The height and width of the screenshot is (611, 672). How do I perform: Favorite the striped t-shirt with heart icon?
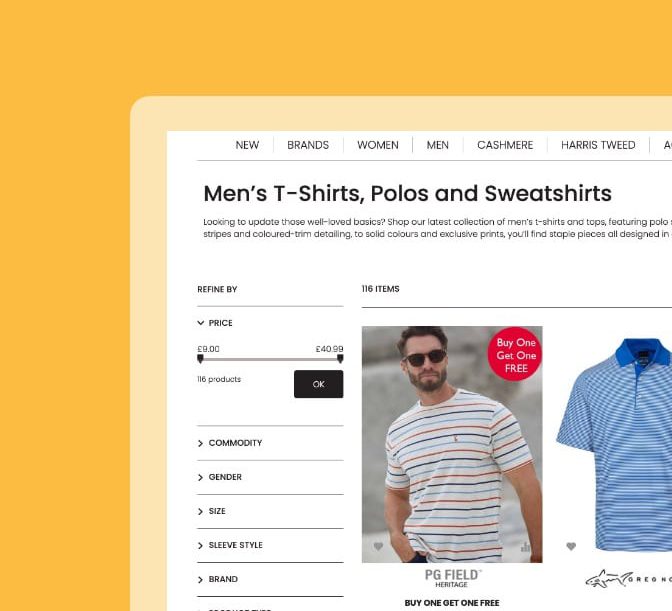pyautogui.click(x=378, y=546)
